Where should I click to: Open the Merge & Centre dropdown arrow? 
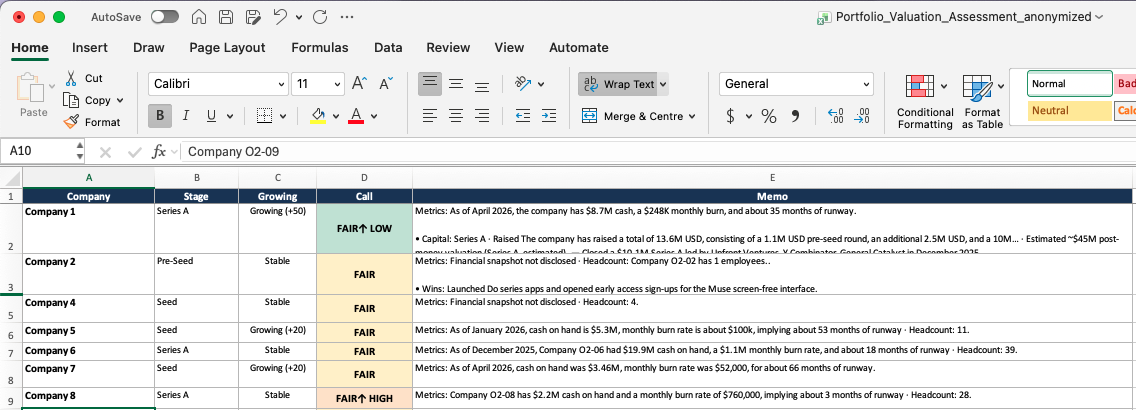tap(692, 116)
